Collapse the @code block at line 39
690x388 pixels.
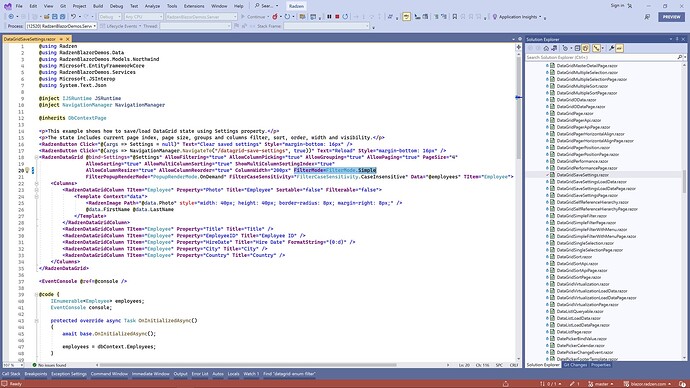click(x=37, y=294)
